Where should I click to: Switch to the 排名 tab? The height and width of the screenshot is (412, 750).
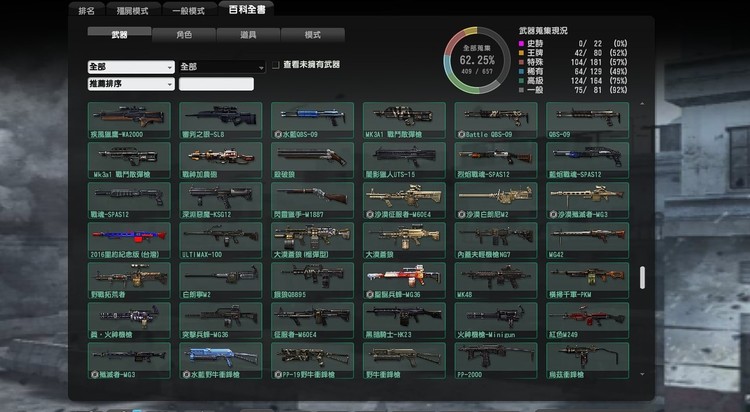[87, 10]
